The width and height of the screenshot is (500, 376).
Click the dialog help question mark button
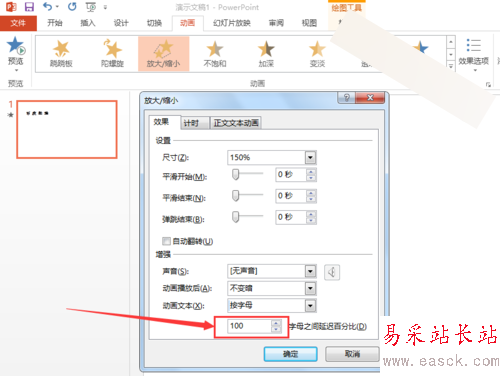pyautogui.click(x=346, y=98)
